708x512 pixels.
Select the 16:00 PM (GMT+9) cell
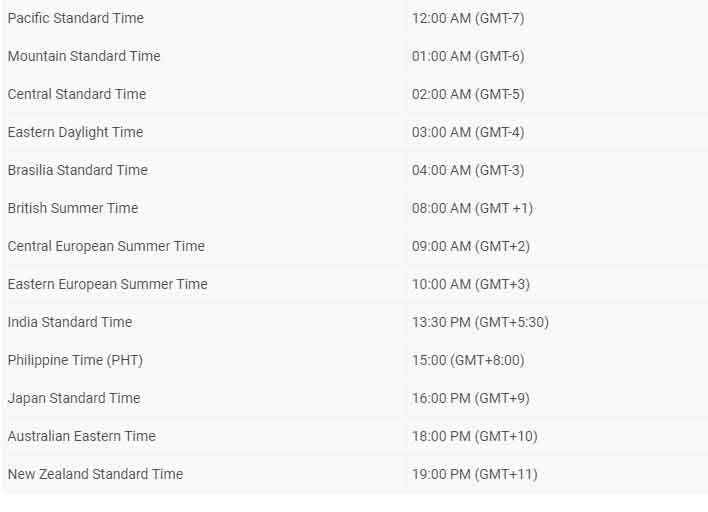tap(471, 398)
